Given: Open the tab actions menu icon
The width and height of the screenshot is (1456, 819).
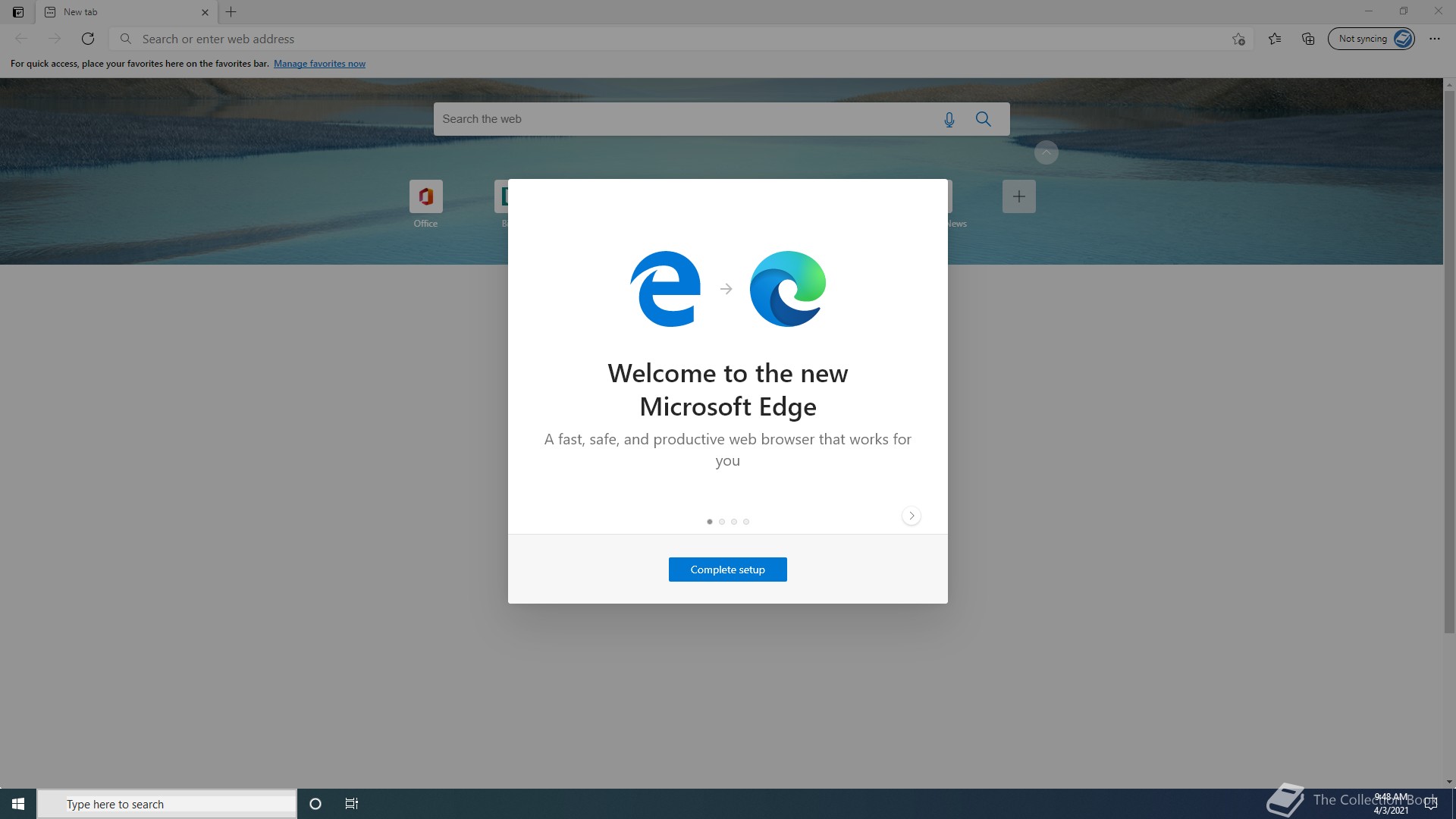Looking at the screenshot, I should pos(18,12).
